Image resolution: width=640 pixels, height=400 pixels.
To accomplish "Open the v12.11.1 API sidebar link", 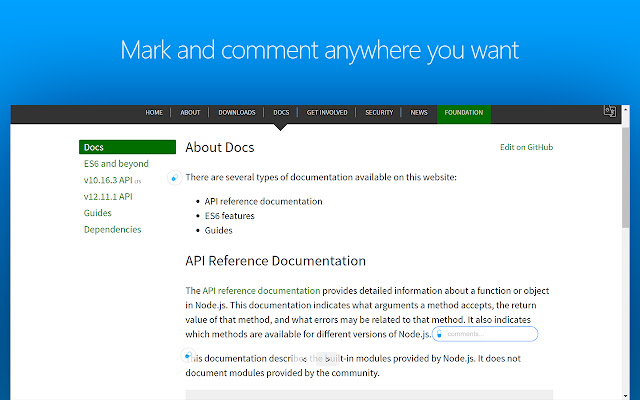I will pyautogui.click(x=108, y=196).
